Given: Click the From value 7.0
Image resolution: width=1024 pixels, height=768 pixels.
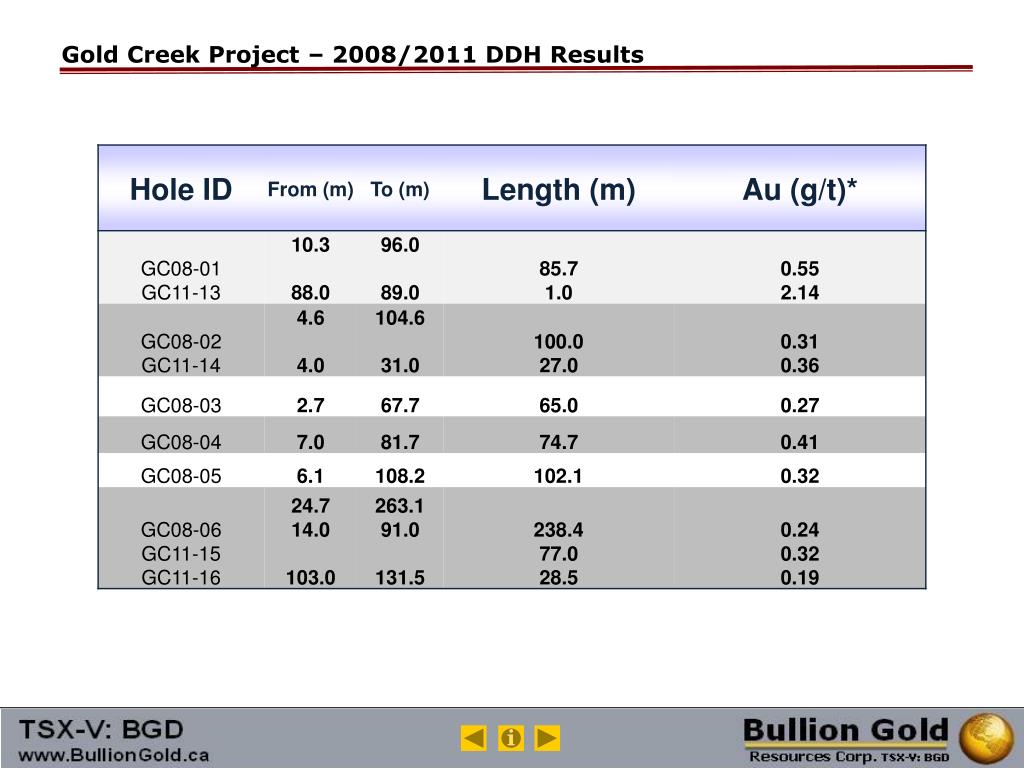Looking at the screenshot, I should pos(310,442).
